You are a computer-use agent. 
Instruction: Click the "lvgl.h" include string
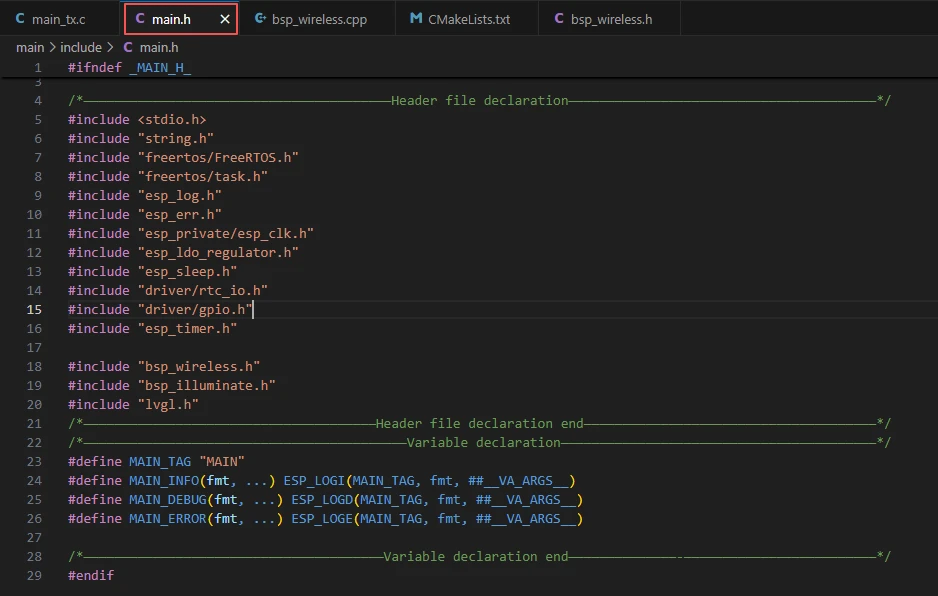[x=168, y=405]
